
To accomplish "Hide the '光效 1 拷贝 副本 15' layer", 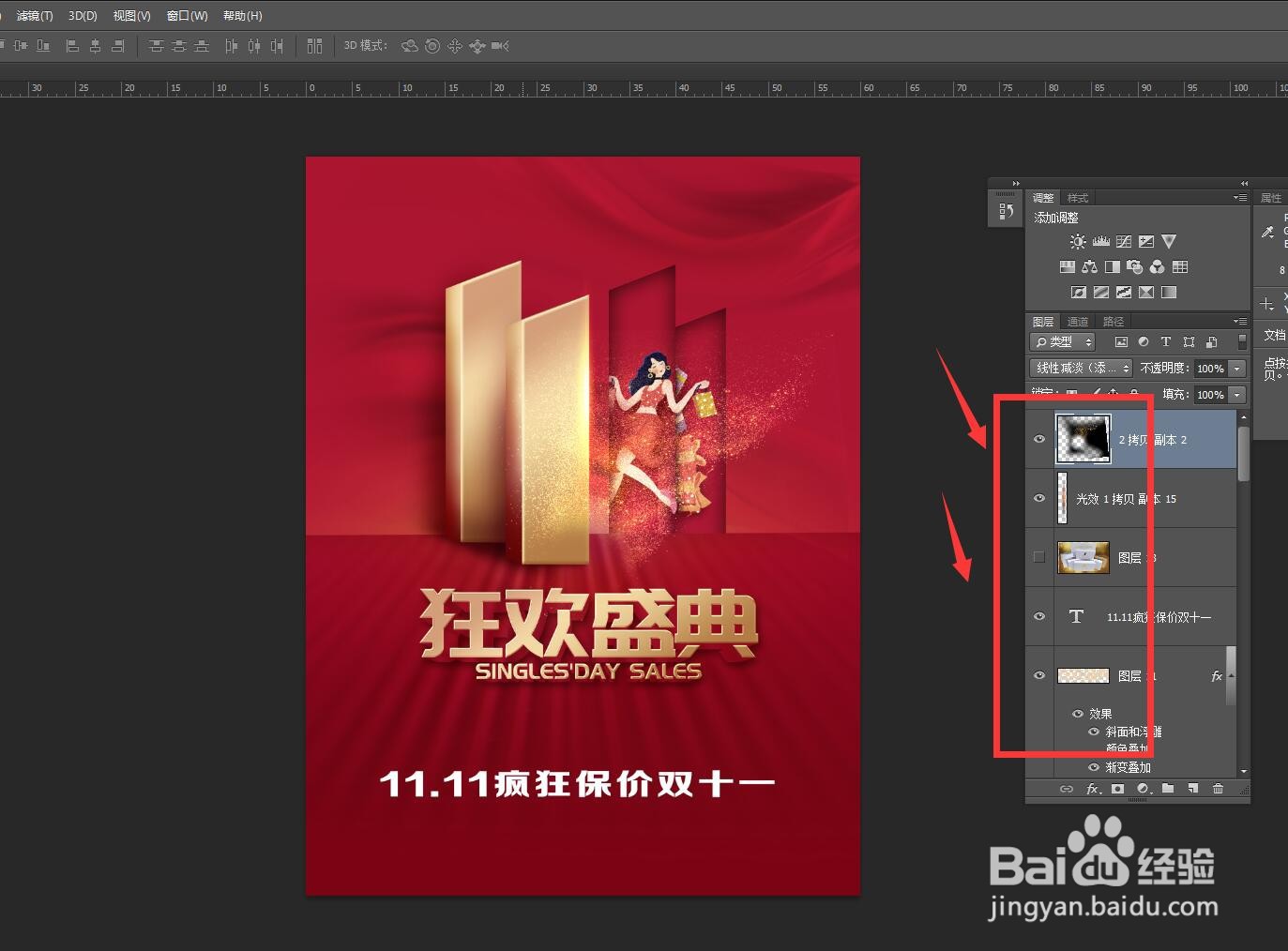I will [x=1039, y=498].
